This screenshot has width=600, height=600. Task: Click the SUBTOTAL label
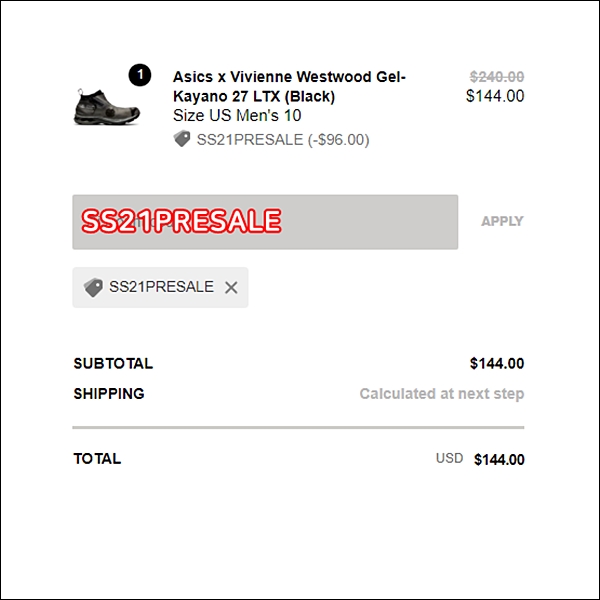point(113,364)
